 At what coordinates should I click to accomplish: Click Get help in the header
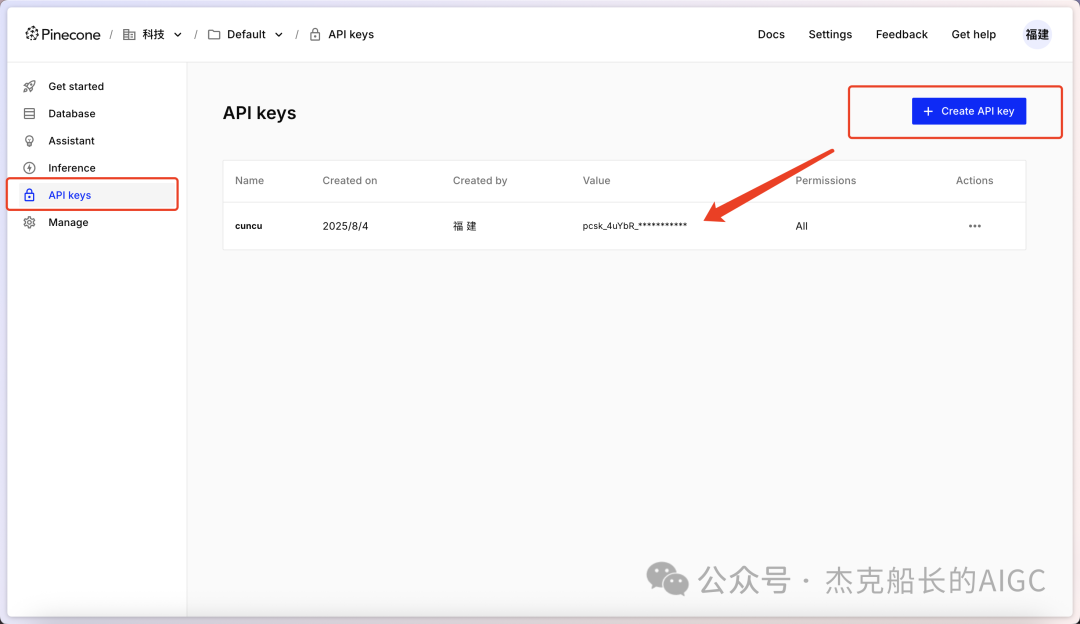[x=973, y=34]
